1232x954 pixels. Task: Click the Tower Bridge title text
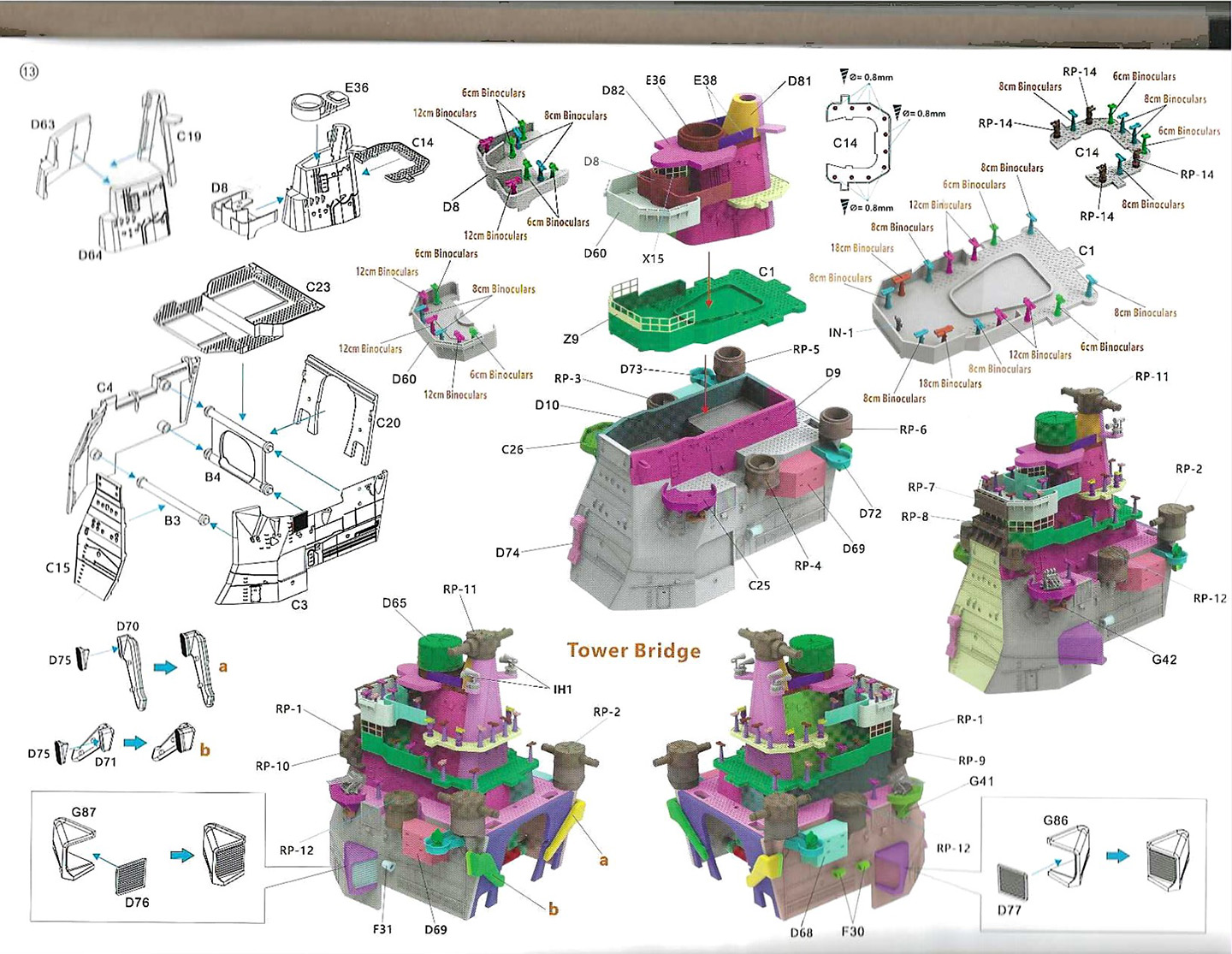[633, 650]
